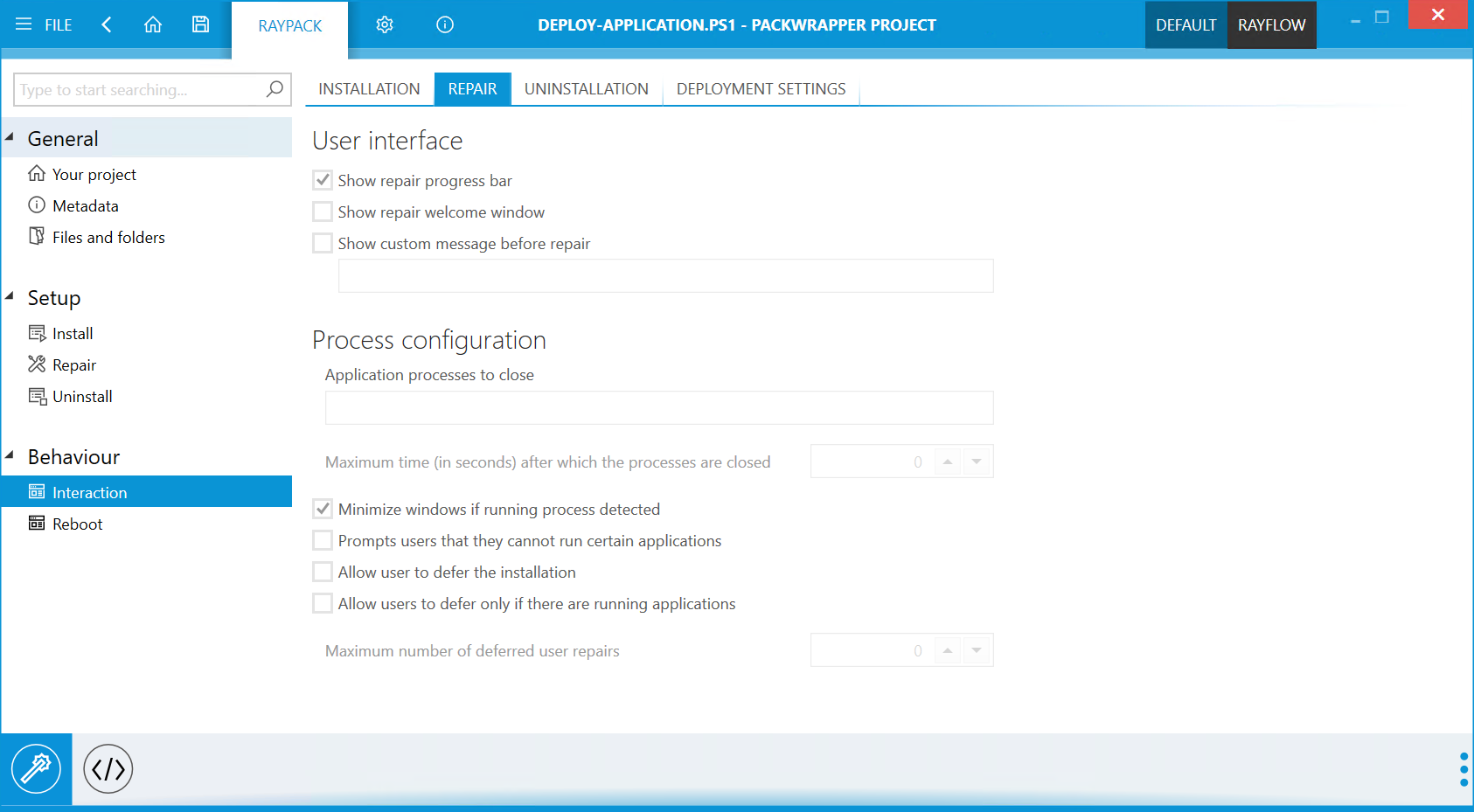Screen dimensions: 1474x812
Task: Click the Home icon in the toolbar
Action: (x=153, y=24)
